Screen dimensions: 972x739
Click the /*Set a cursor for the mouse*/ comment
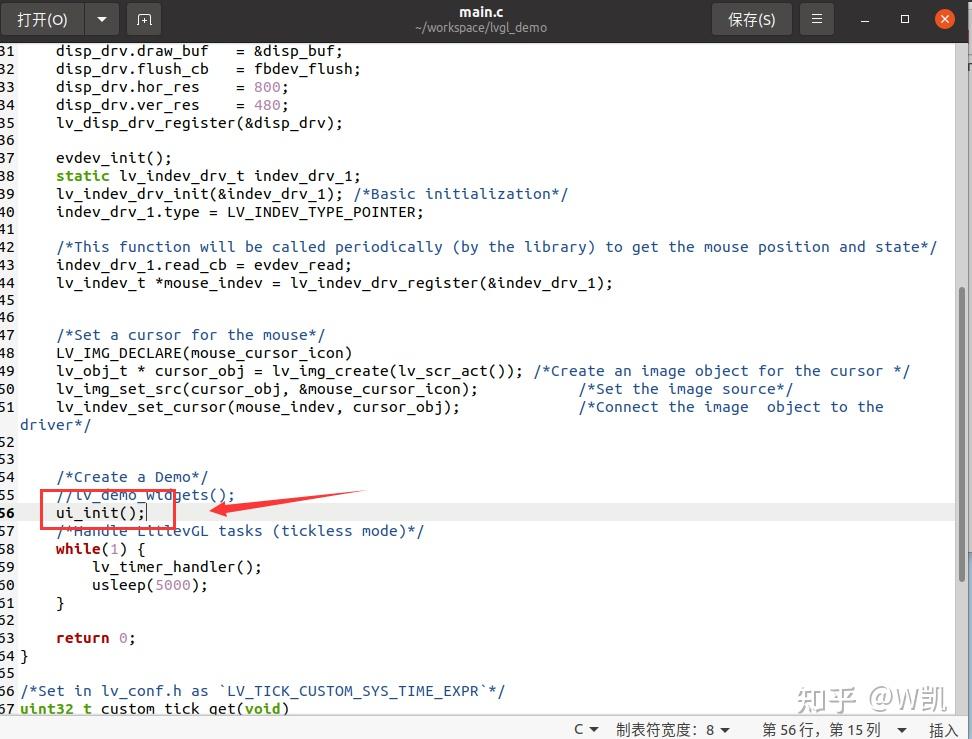click(x=190, y=335)
